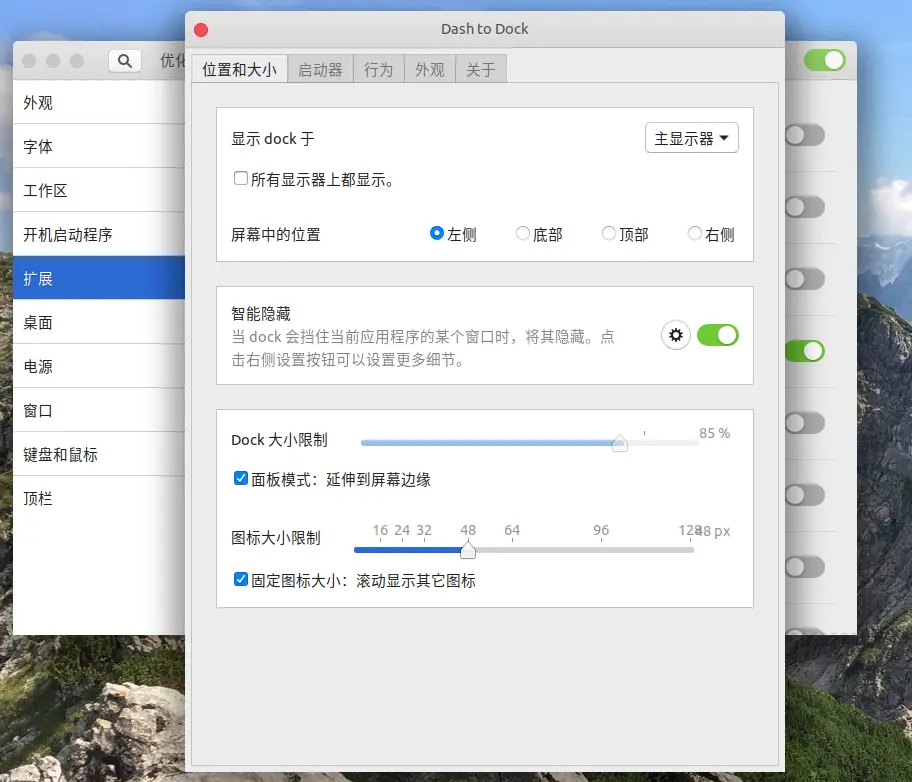Click the search icon in Tweaks window

pos(124,61)
